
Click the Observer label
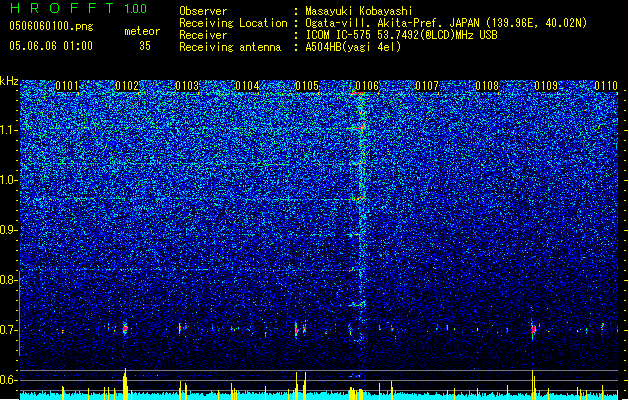click(203, 11)
